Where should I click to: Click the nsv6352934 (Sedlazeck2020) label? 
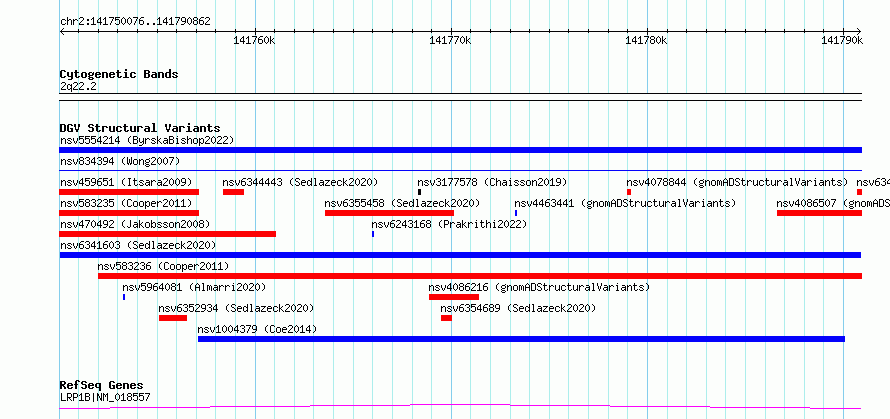pyautogui.click(x=236, y=308)
